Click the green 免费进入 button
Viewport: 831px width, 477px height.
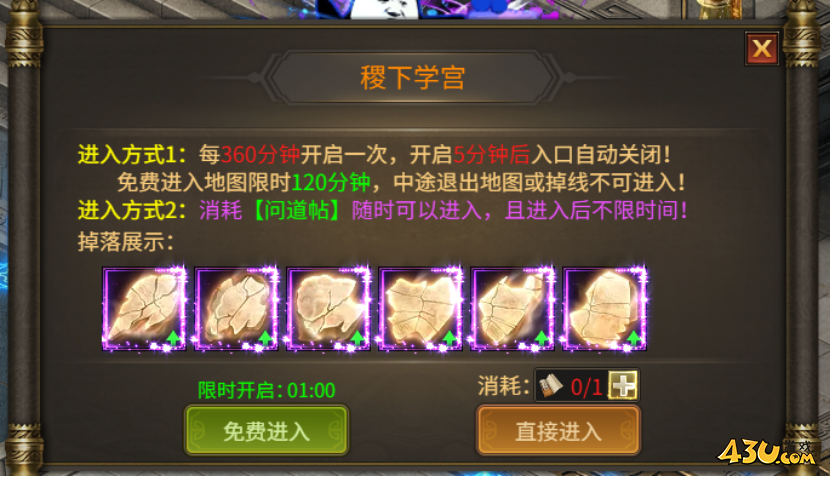(x=267, y=430)
